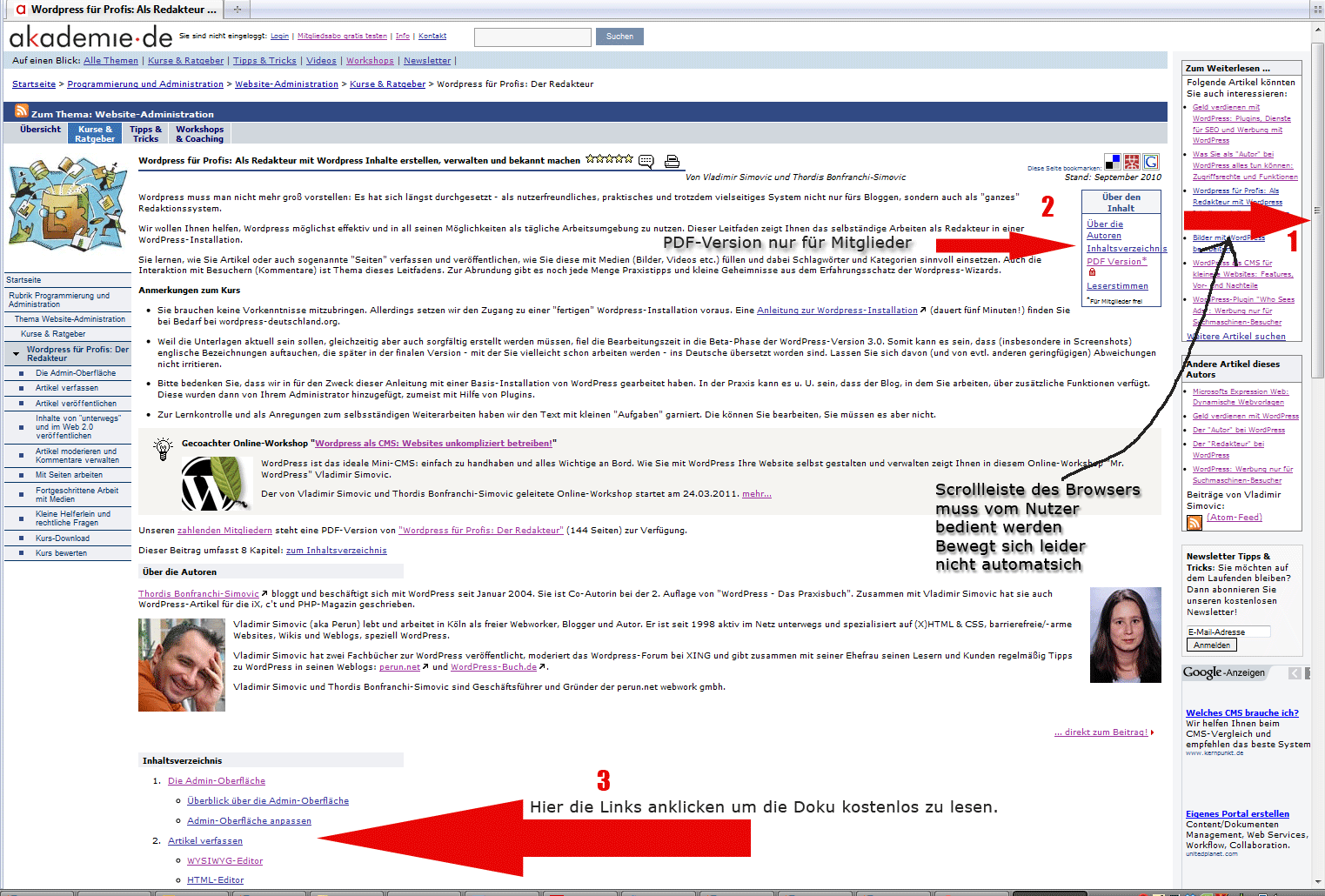The image size is (1325, 896).
Task: Open the Leserstimmen link
Action: tap(1117, 286)
